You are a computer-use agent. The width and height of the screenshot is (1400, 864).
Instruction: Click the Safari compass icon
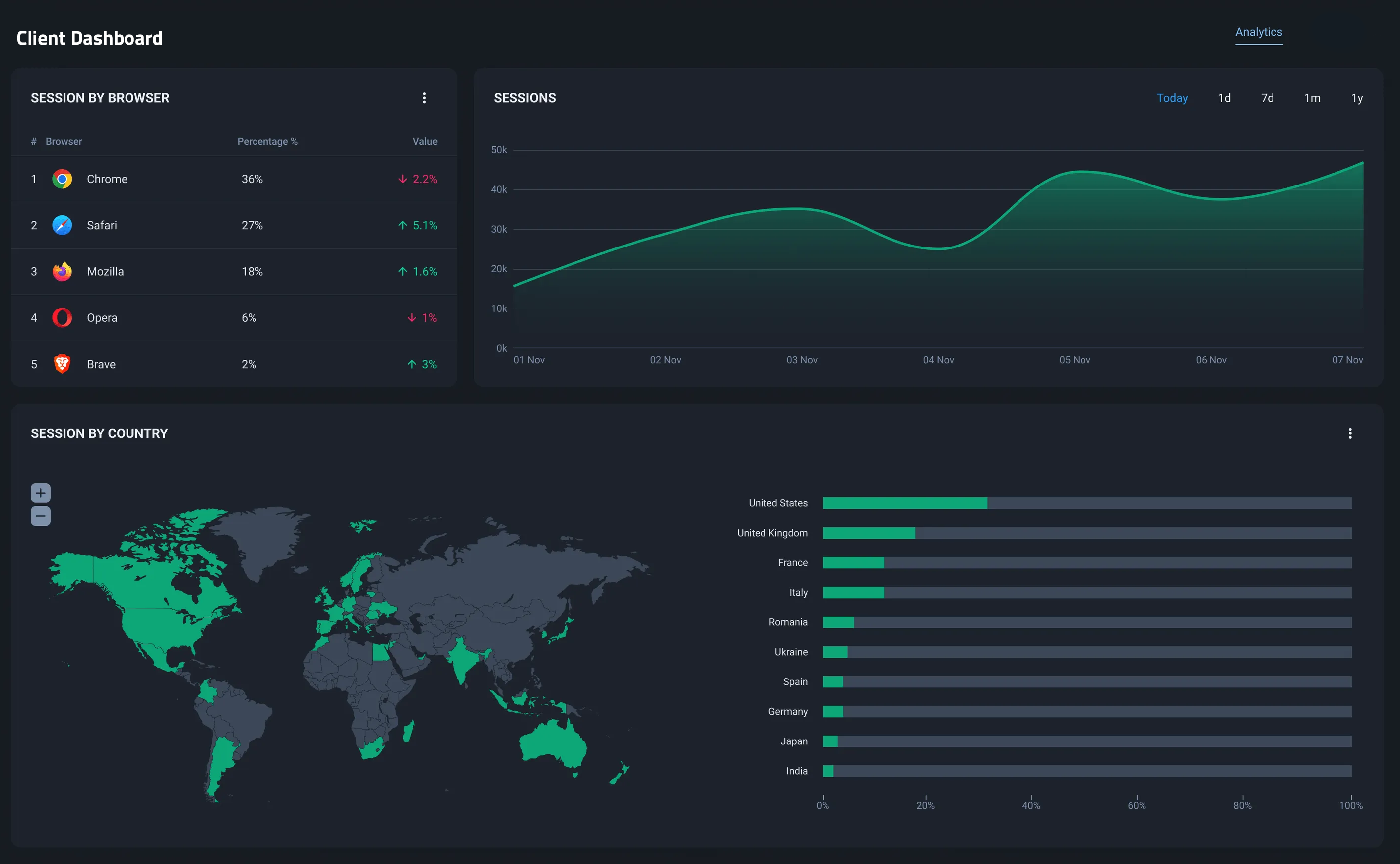click(x=62, y=225)
